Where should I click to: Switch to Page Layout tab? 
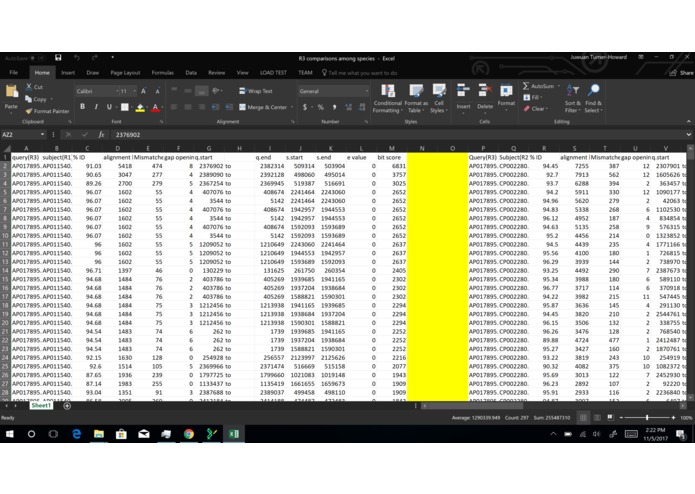pos(125,73)
